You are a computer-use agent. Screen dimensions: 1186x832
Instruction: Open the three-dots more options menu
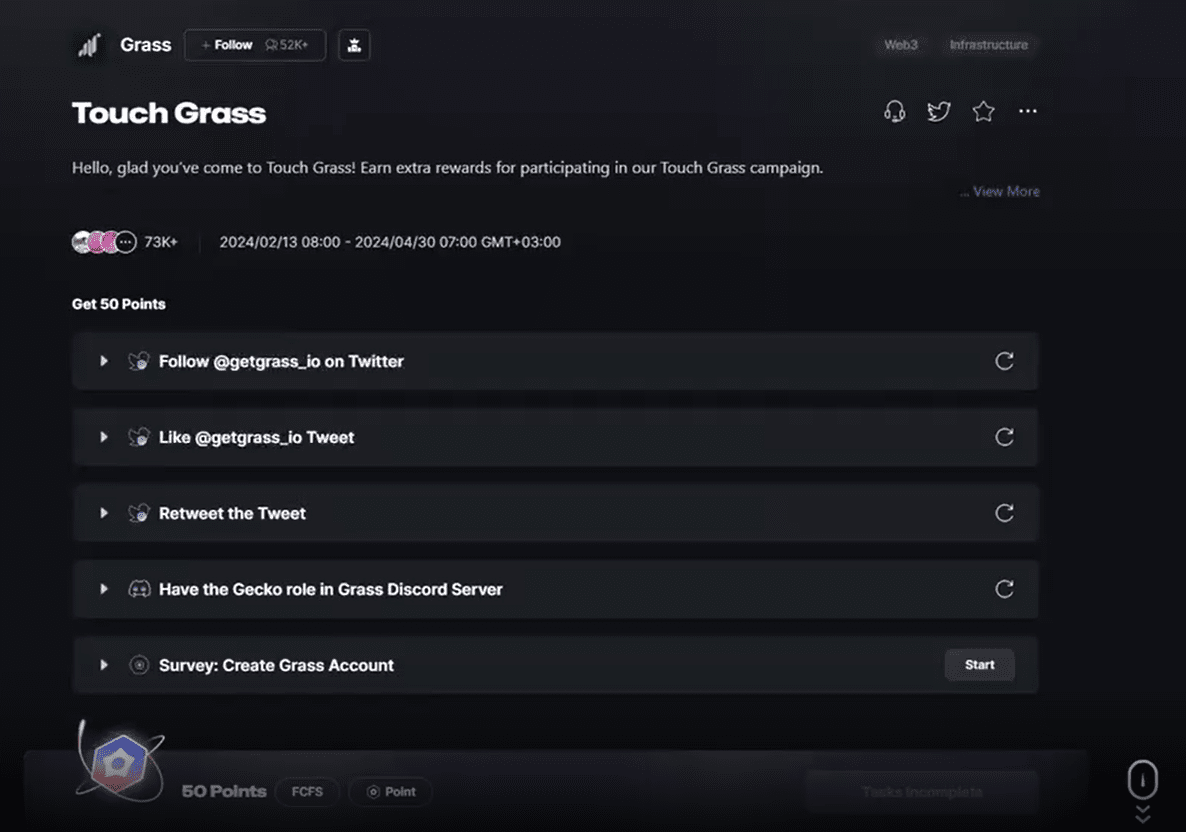point(1028,111)
